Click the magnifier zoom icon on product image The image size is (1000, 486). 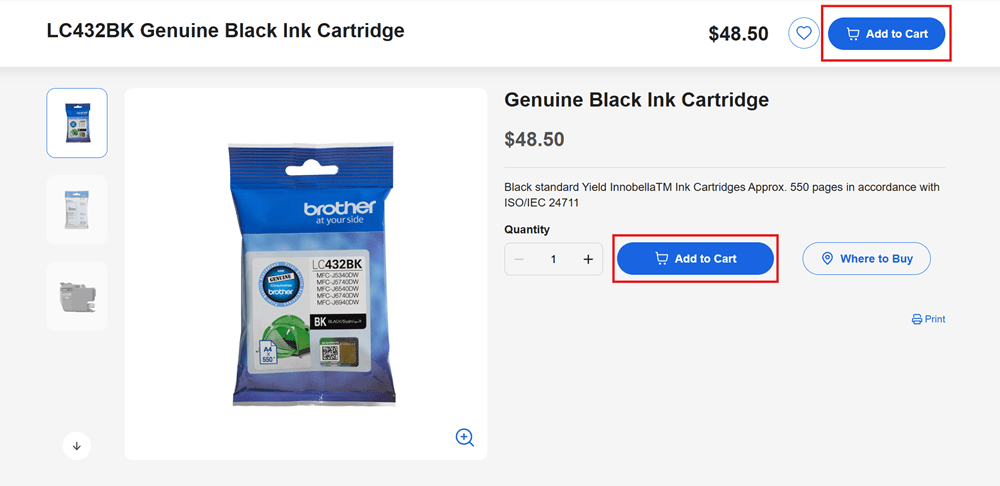point(464,437)
